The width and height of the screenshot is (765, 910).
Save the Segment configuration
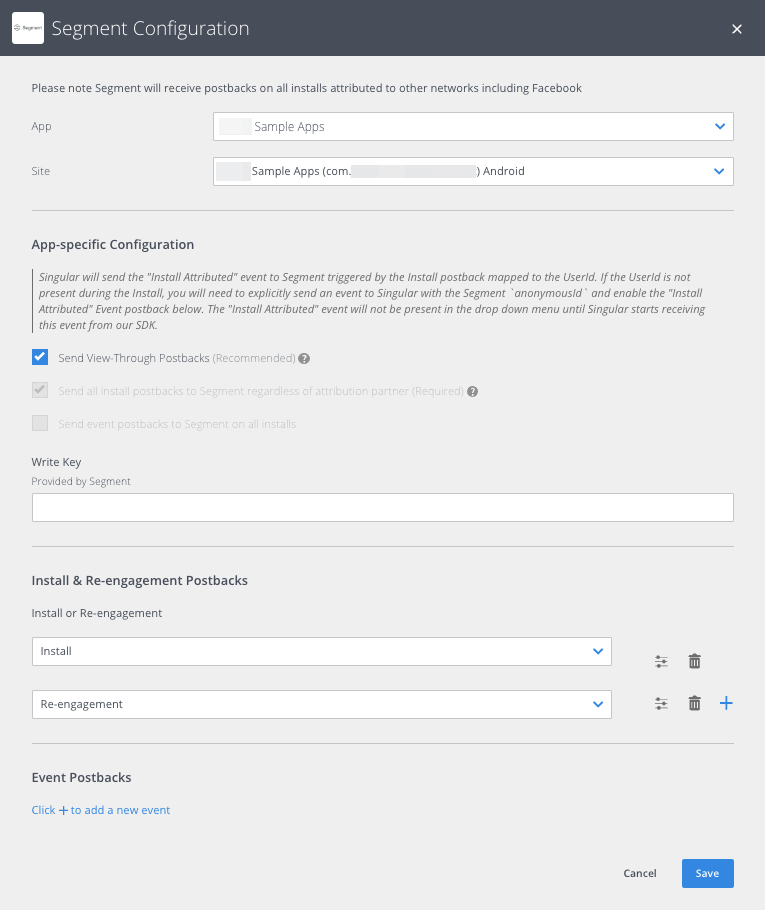coord(707,873)
